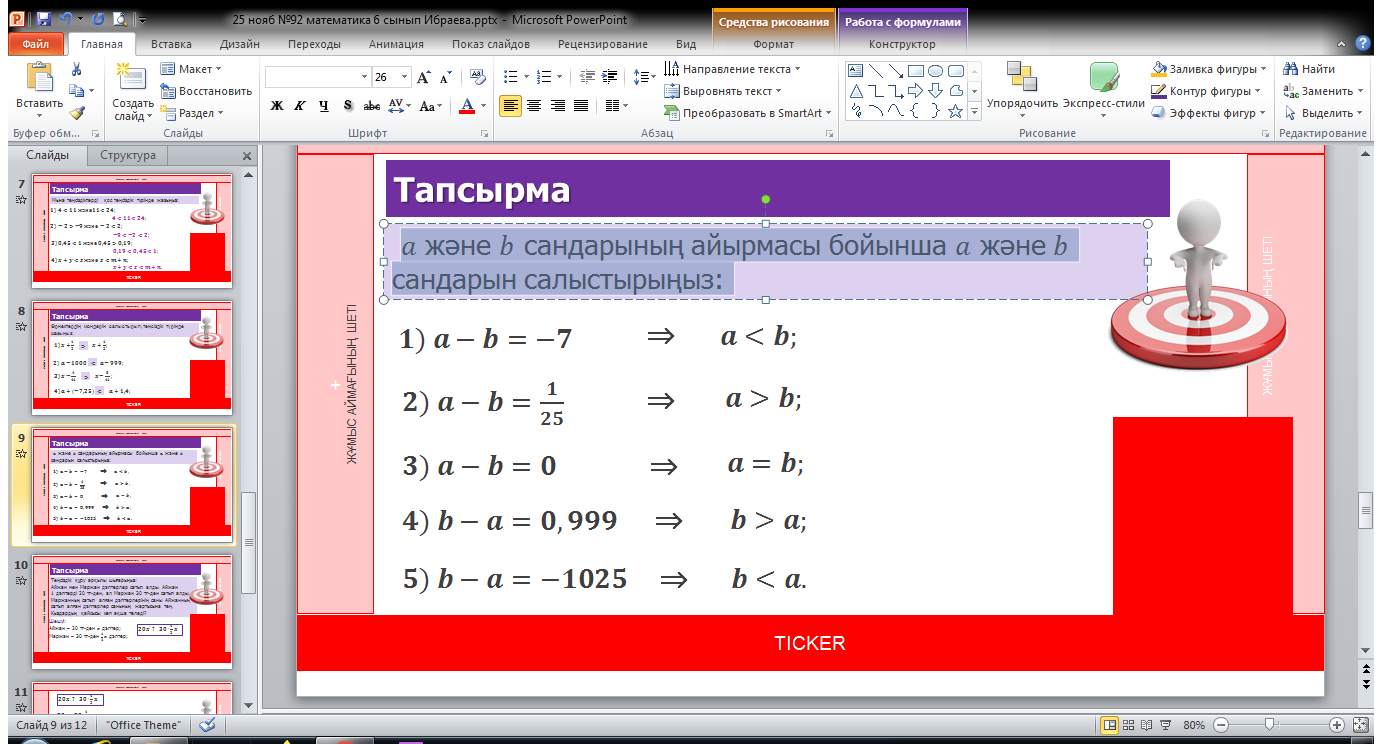Switch to the Анимация ribbon tab
This screenshot has width=1382, height=744.
click(x=396, y=44)
